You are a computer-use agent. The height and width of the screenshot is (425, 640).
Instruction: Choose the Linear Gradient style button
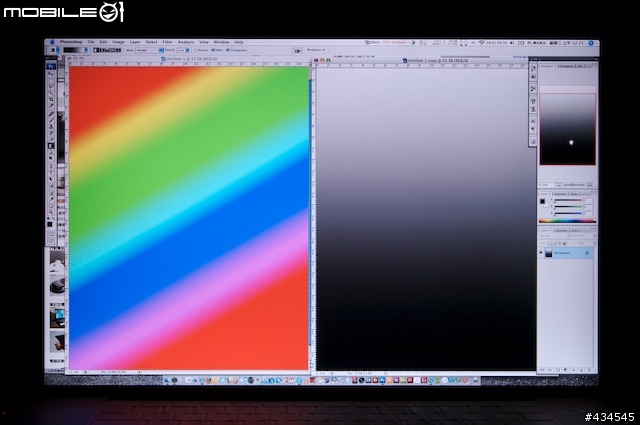[x=96, y=50]
